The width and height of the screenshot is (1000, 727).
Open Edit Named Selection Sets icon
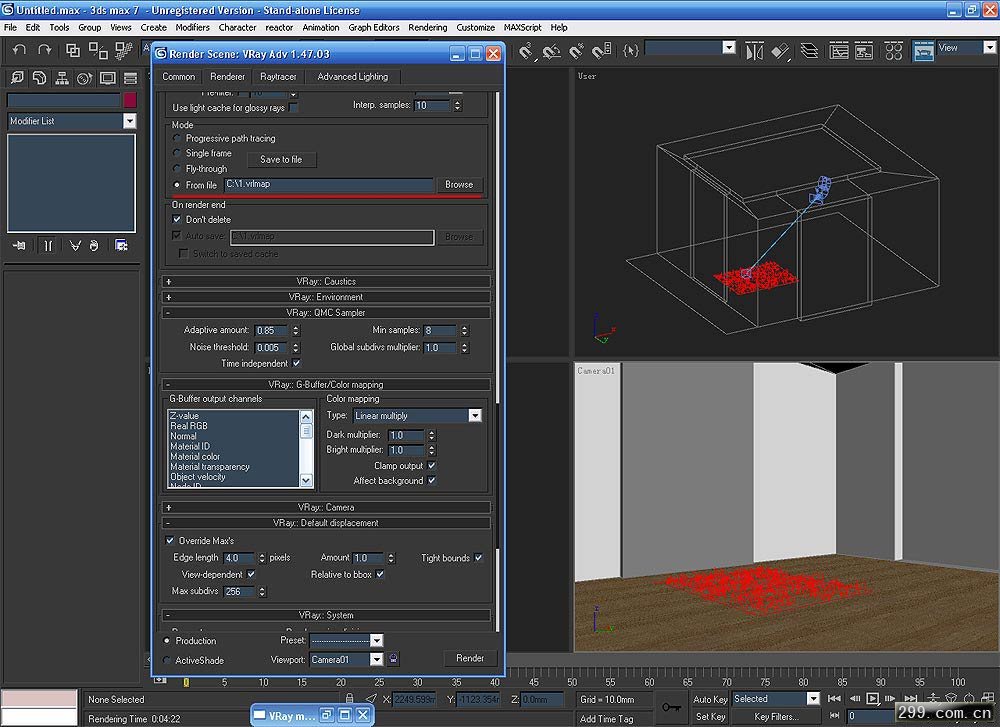(x=631, y=50)
